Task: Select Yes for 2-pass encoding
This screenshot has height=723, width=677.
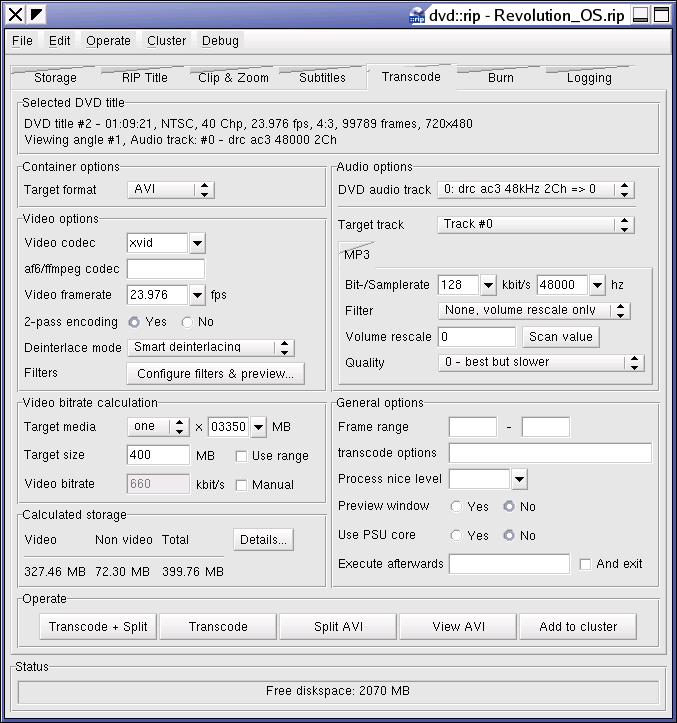Action: 134,322
